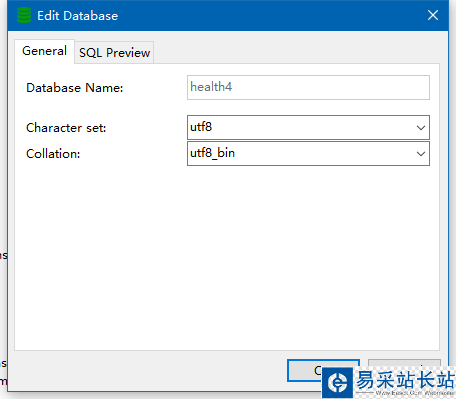Click the Edit Database title text

coord(77,16)
